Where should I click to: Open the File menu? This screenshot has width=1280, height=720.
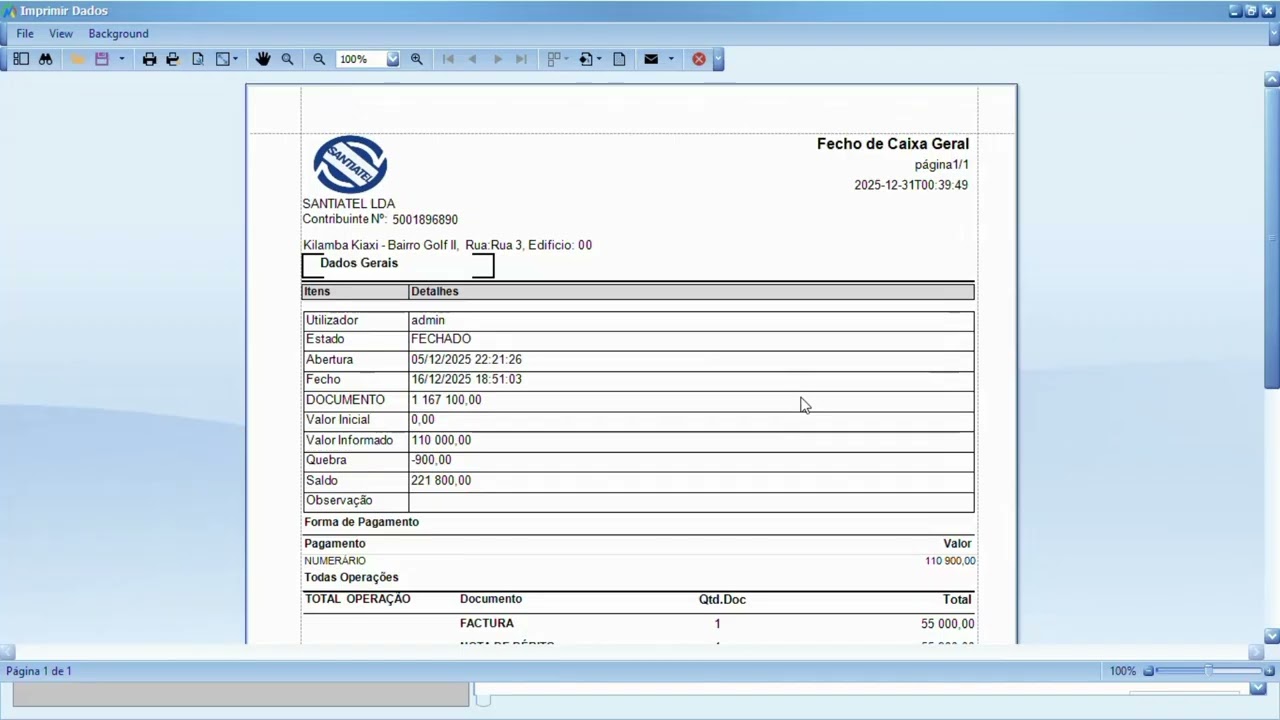tap(25, 34)
